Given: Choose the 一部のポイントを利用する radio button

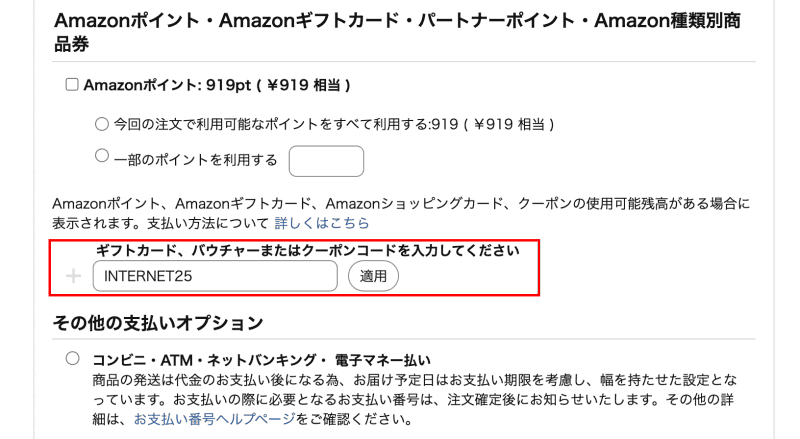Looking at the screenshot, I should point(101,156).
